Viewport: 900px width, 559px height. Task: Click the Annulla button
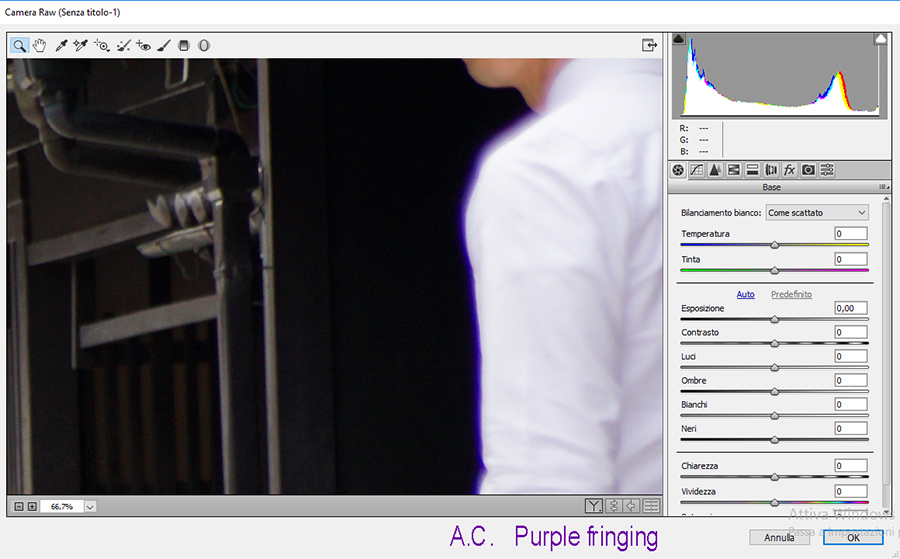pyautogui.click(x=779, y=538)
